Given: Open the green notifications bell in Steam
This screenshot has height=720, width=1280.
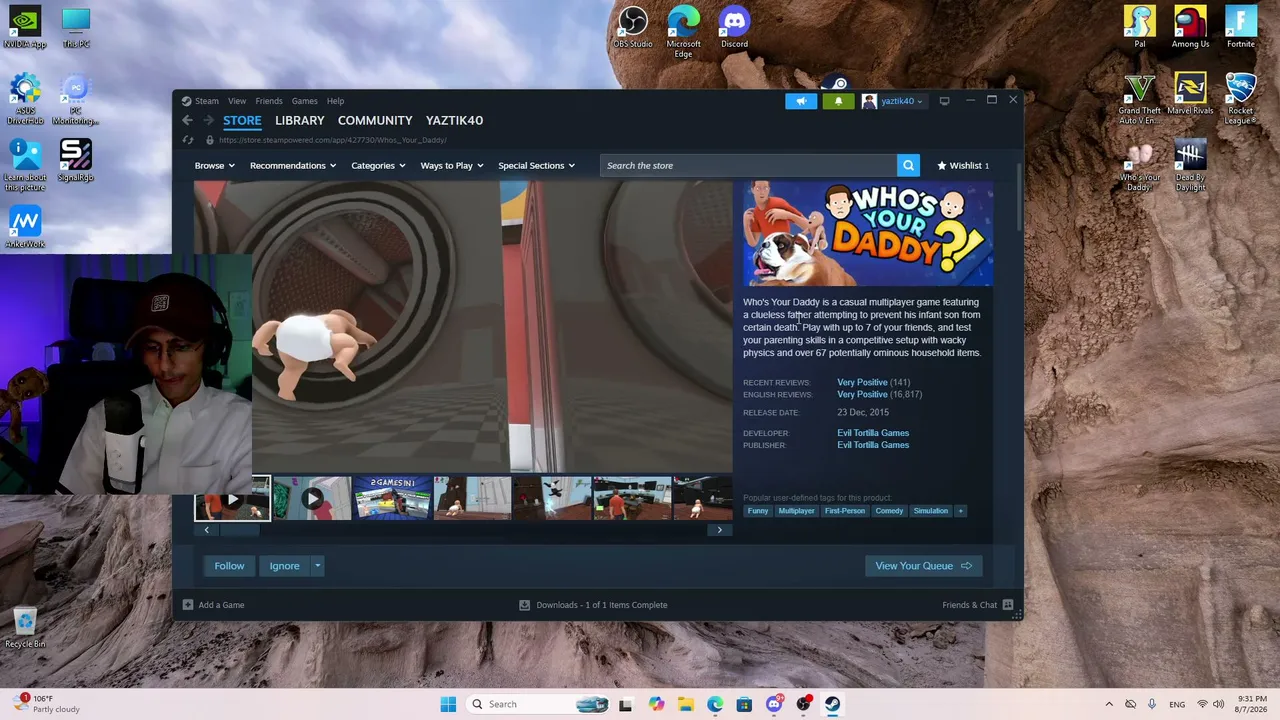Looking at the screenshot, I should pos(838,101).
